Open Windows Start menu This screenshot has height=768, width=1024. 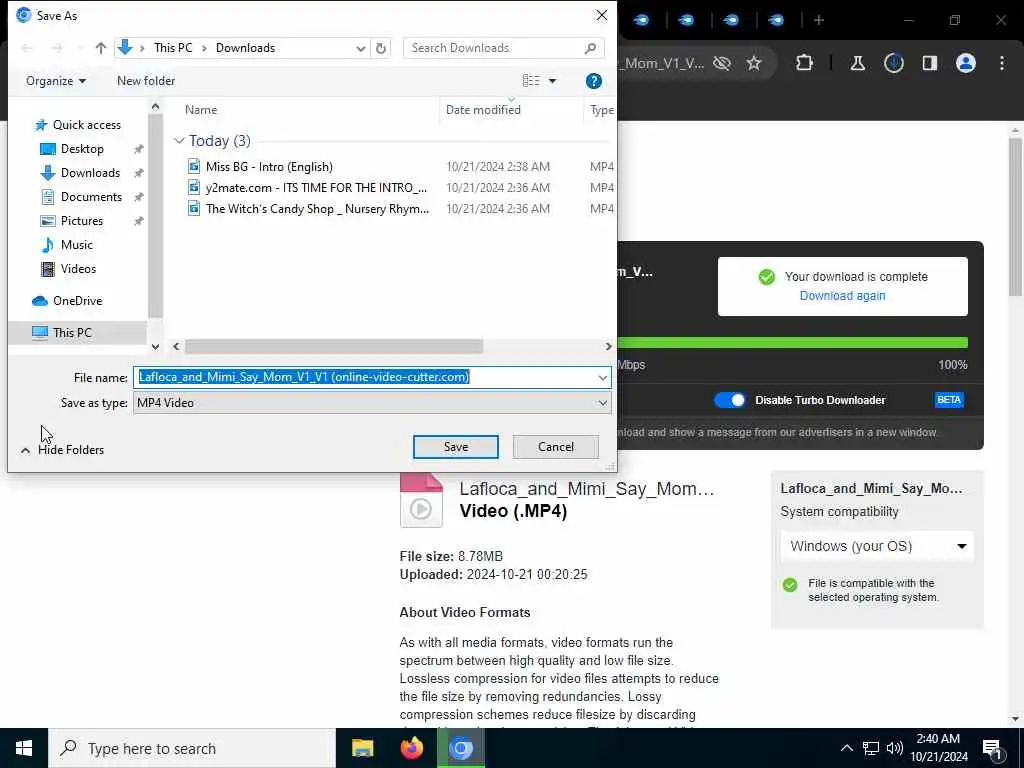point(24,748)
